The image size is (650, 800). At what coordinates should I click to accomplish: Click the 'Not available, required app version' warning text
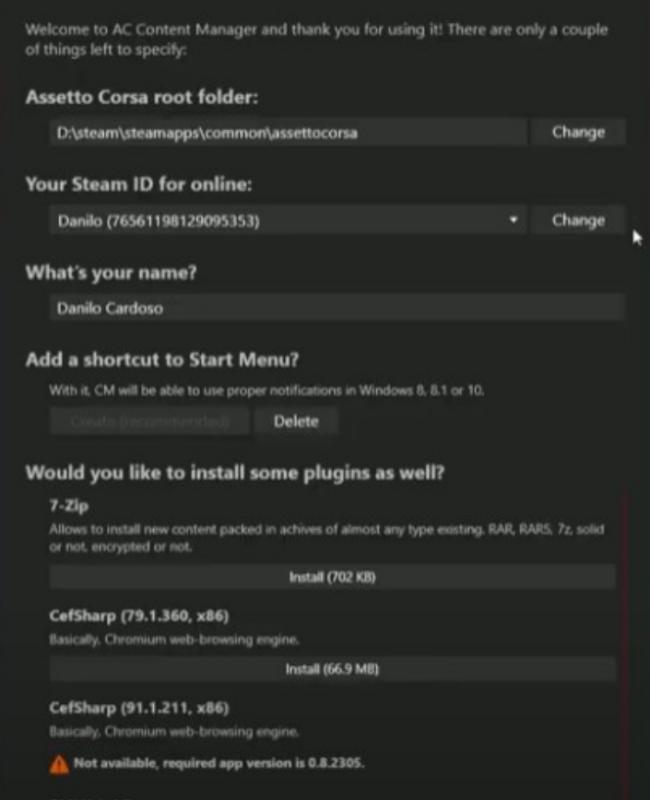coord(219,764)
